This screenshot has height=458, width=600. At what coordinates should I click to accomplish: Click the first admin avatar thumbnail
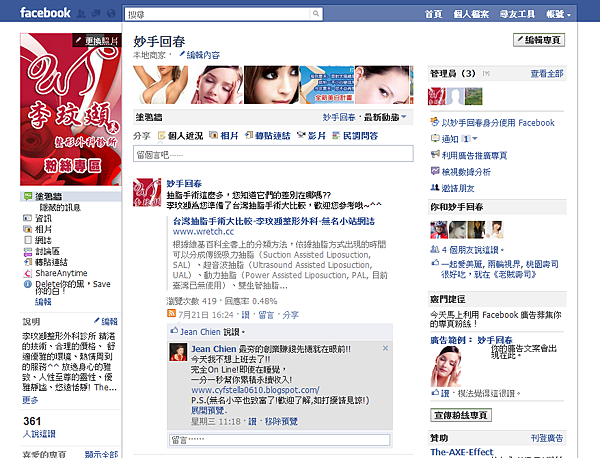[x=437, y=96]
